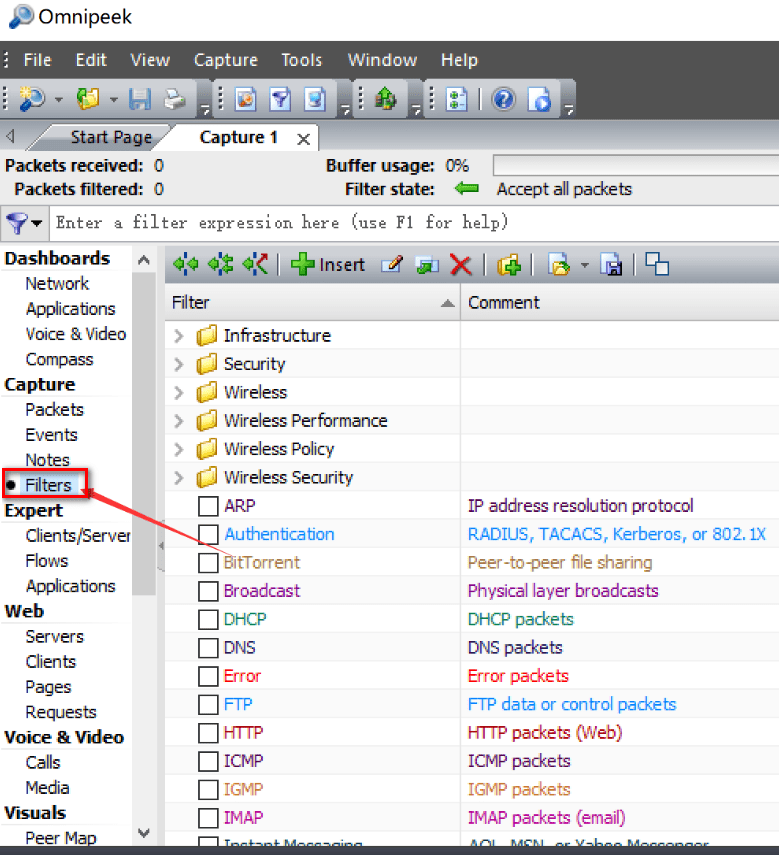Click the Open file folder icon

click(88, 99)
